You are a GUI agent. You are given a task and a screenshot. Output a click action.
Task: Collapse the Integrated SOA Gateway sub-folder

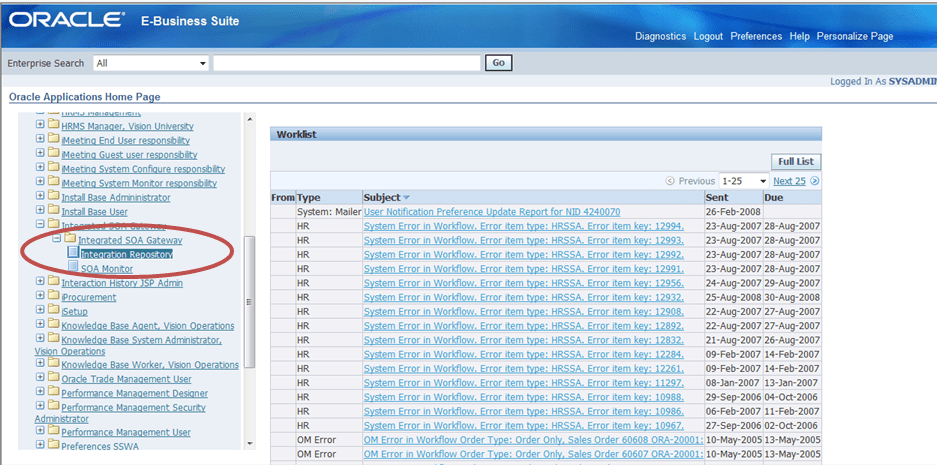[x=57, y=239]
